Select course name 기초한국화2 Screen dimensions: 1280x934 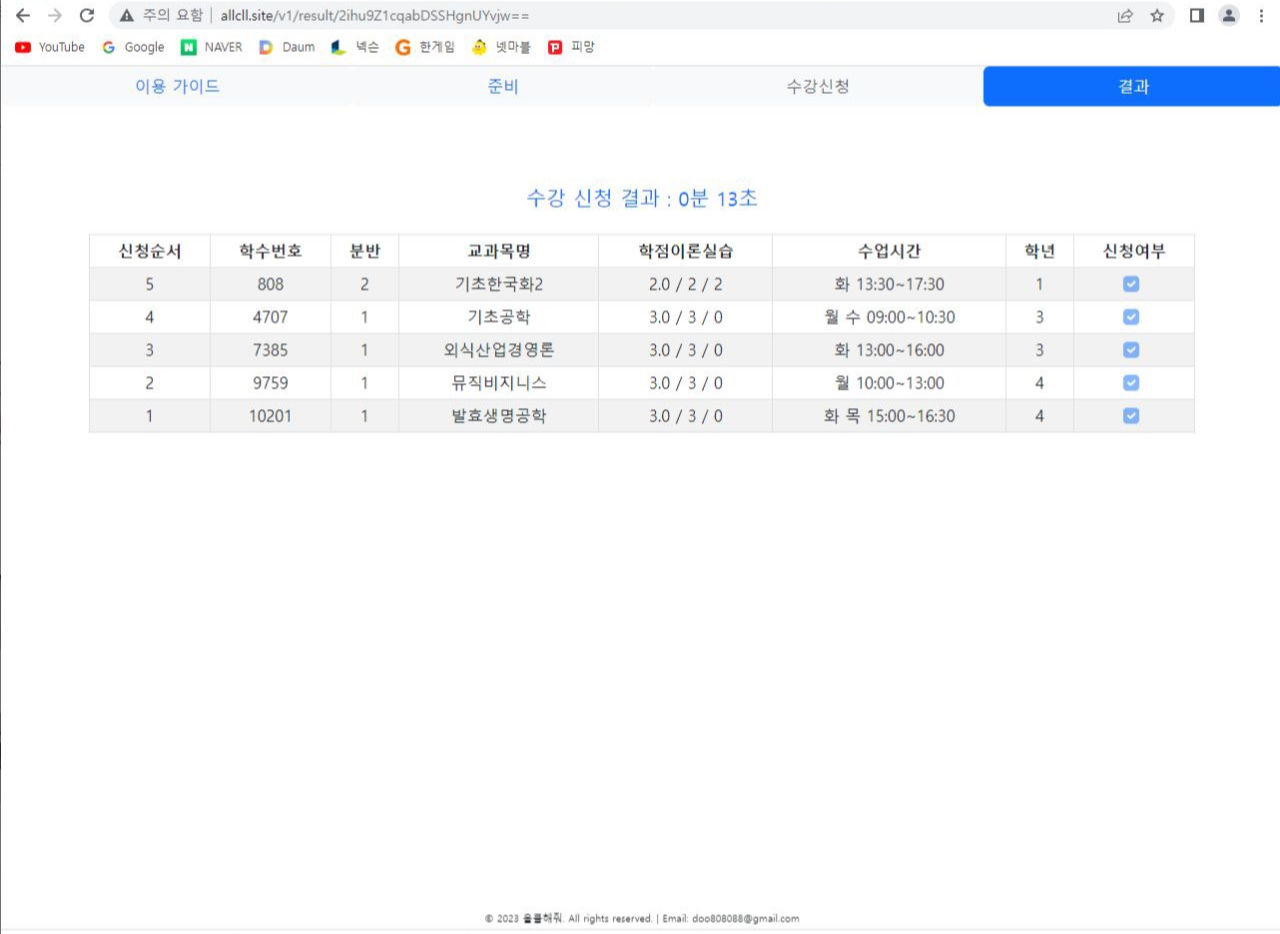point(499,284)
